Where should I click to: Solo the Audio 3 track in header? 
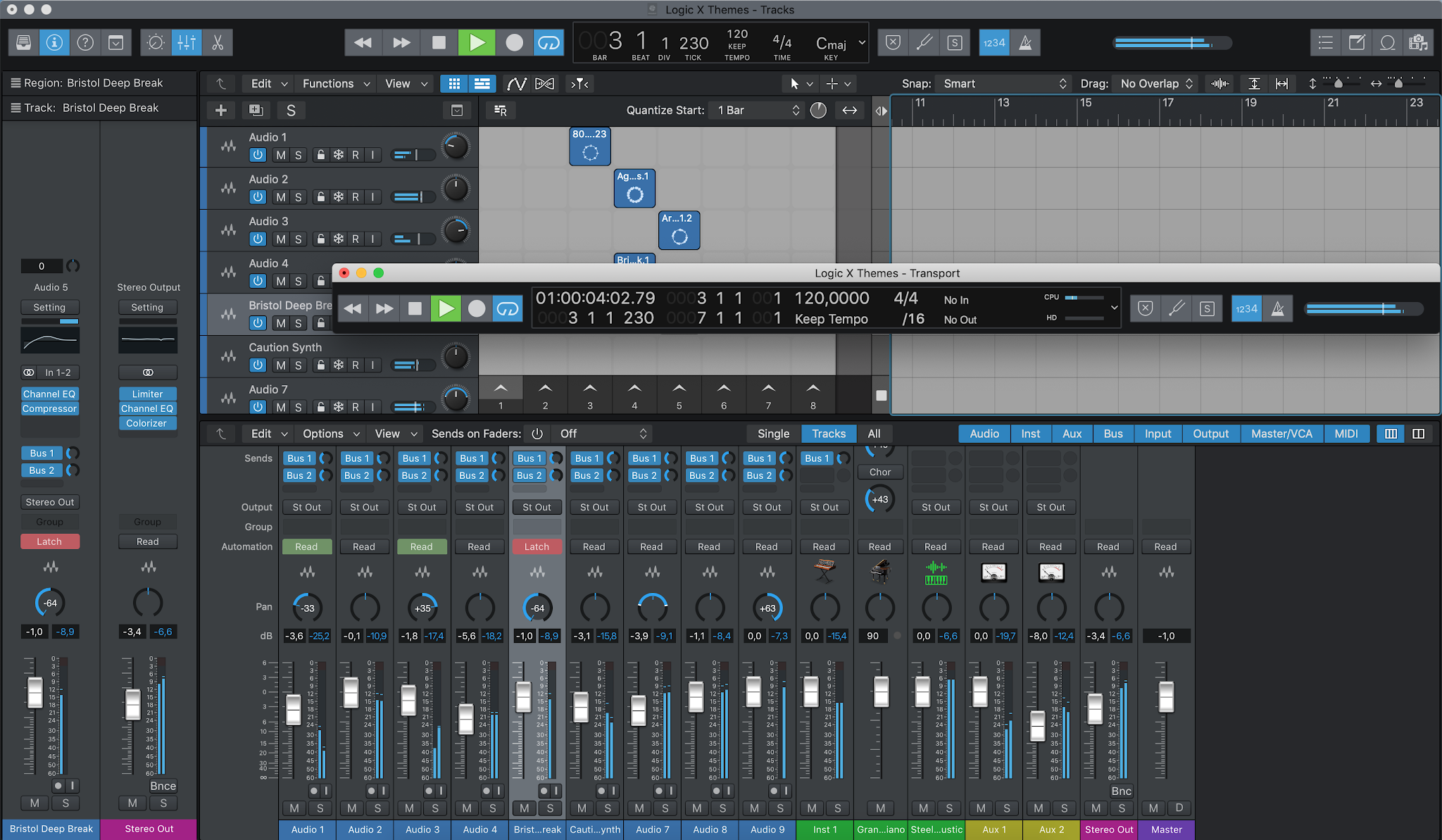[298, 239]
